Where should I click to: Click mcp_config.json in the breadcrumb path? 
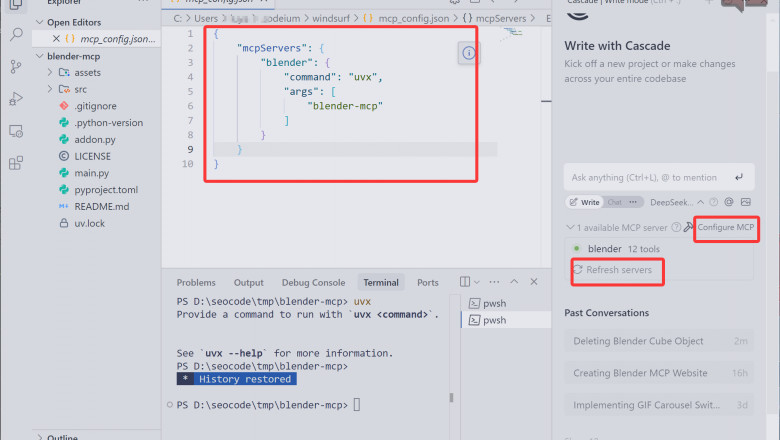pyautogui.click(x=413, y=18)
